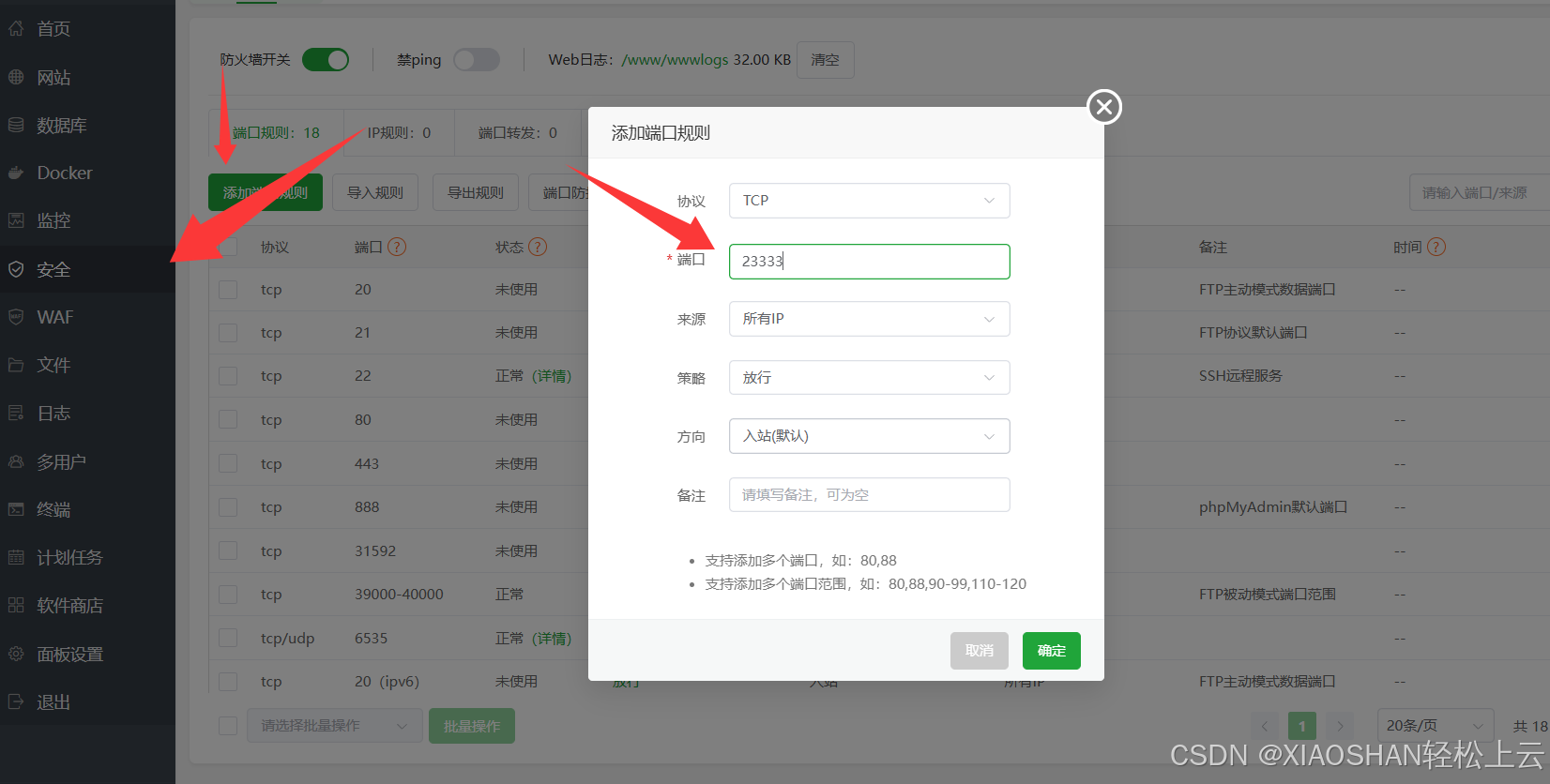Click the 软件商店 app store icon in sidebar
The image size is (1550, 784).
[x=16, y=605]
